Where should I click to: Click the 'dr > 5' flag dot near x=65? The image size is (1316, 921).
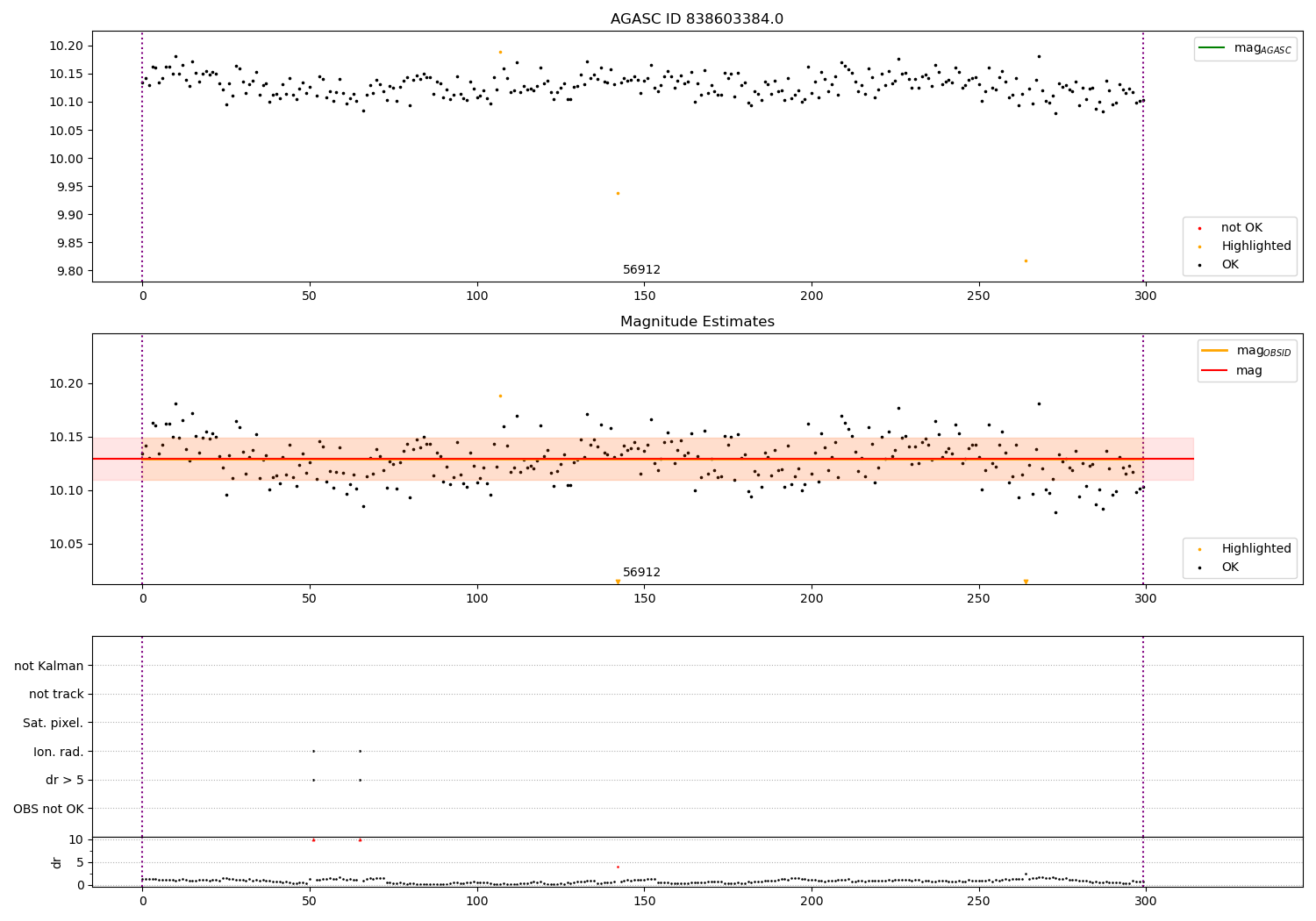(x=360, y=780)
